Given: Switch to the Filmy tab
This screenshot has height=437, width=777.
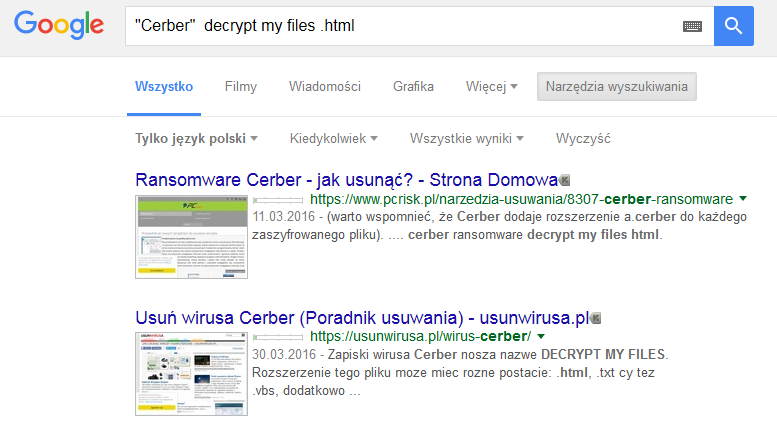Looking at the screenshot, I should [241, 87].
